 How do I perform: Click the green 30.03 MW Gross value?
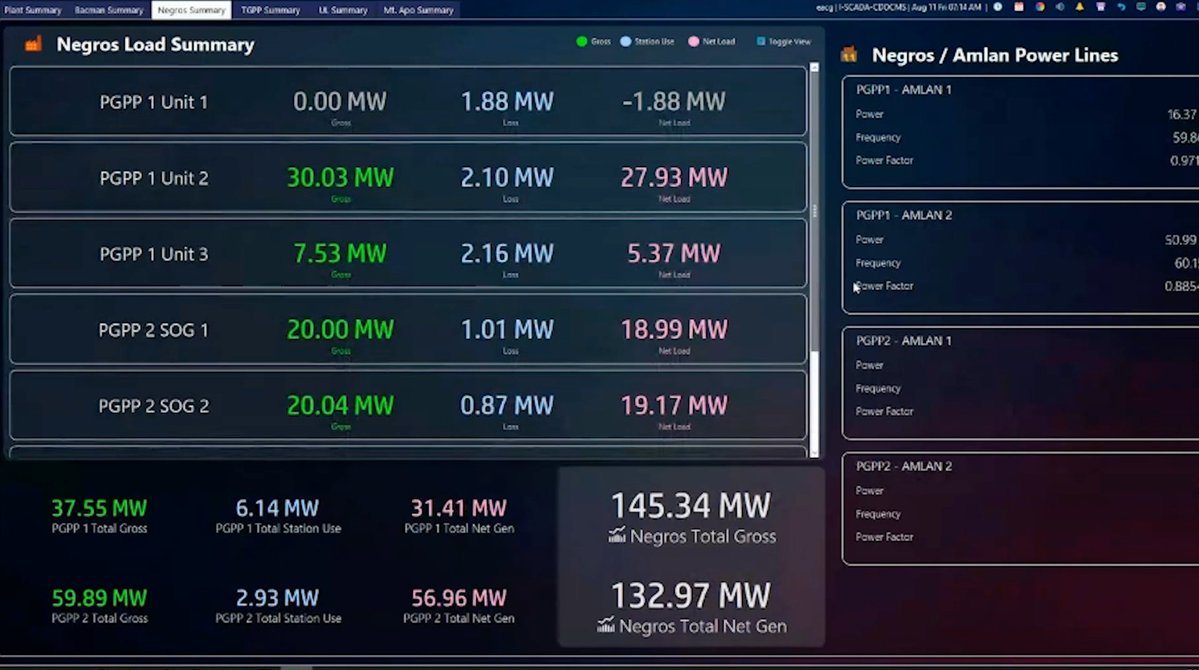[339, 176]
